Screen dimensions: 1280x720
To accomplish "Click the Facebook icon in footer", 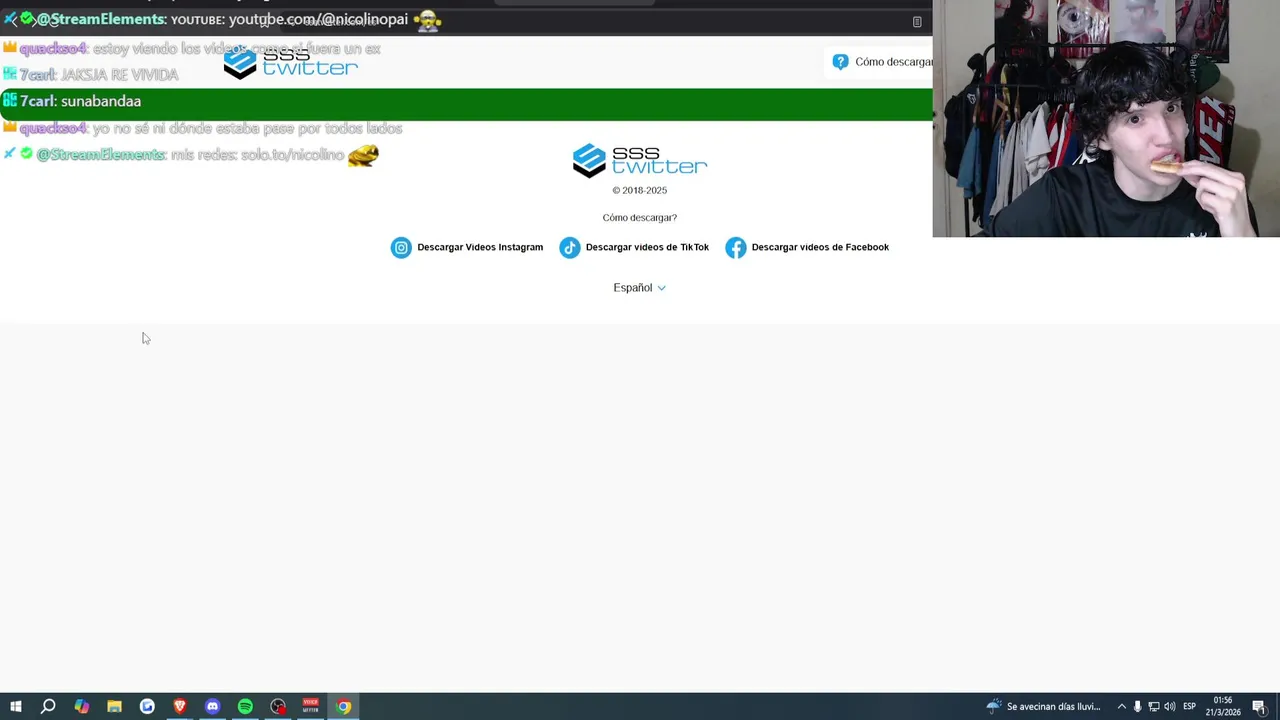I will [x=736, y=248].
